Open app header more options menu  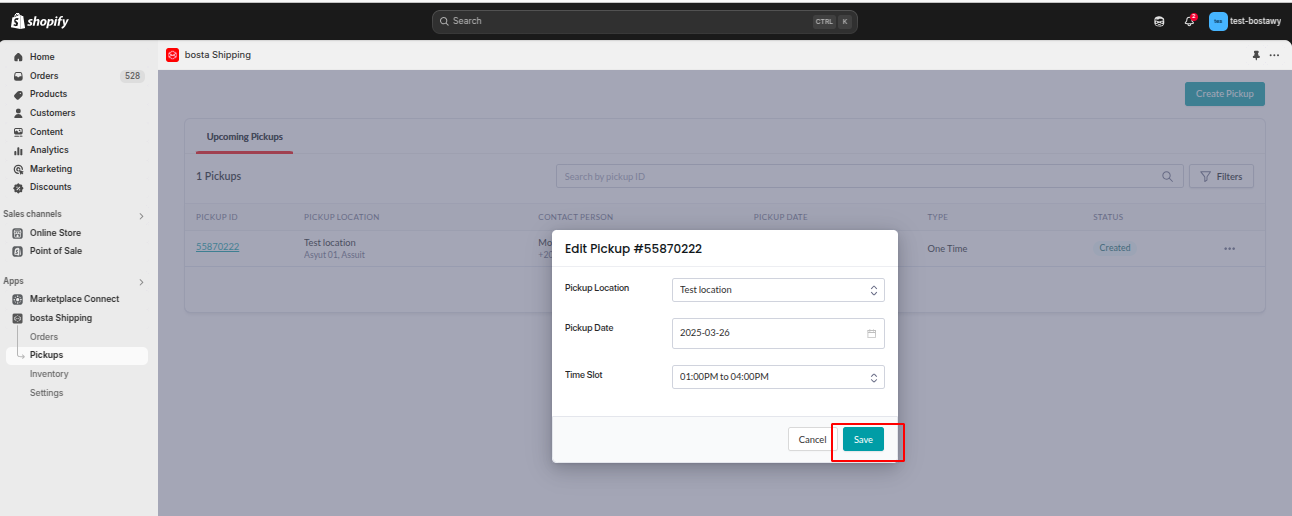coord(1274,55)
